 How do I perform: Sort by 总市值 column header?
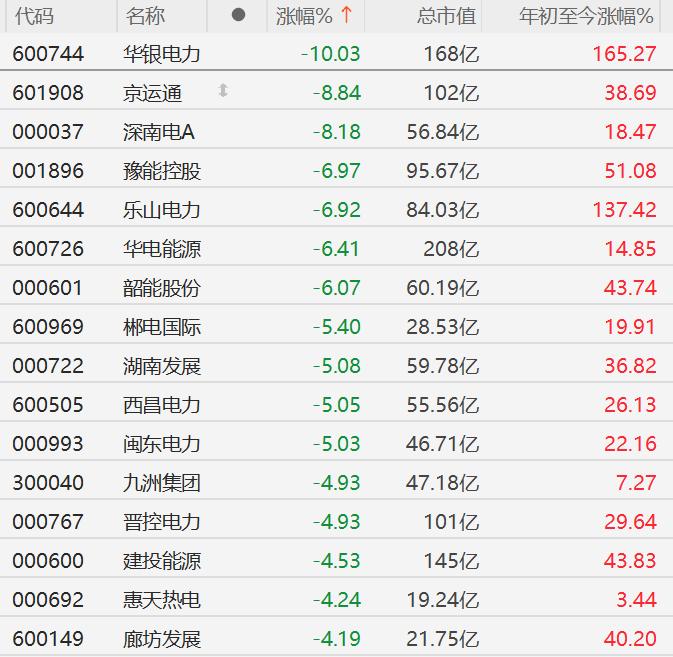446,16
